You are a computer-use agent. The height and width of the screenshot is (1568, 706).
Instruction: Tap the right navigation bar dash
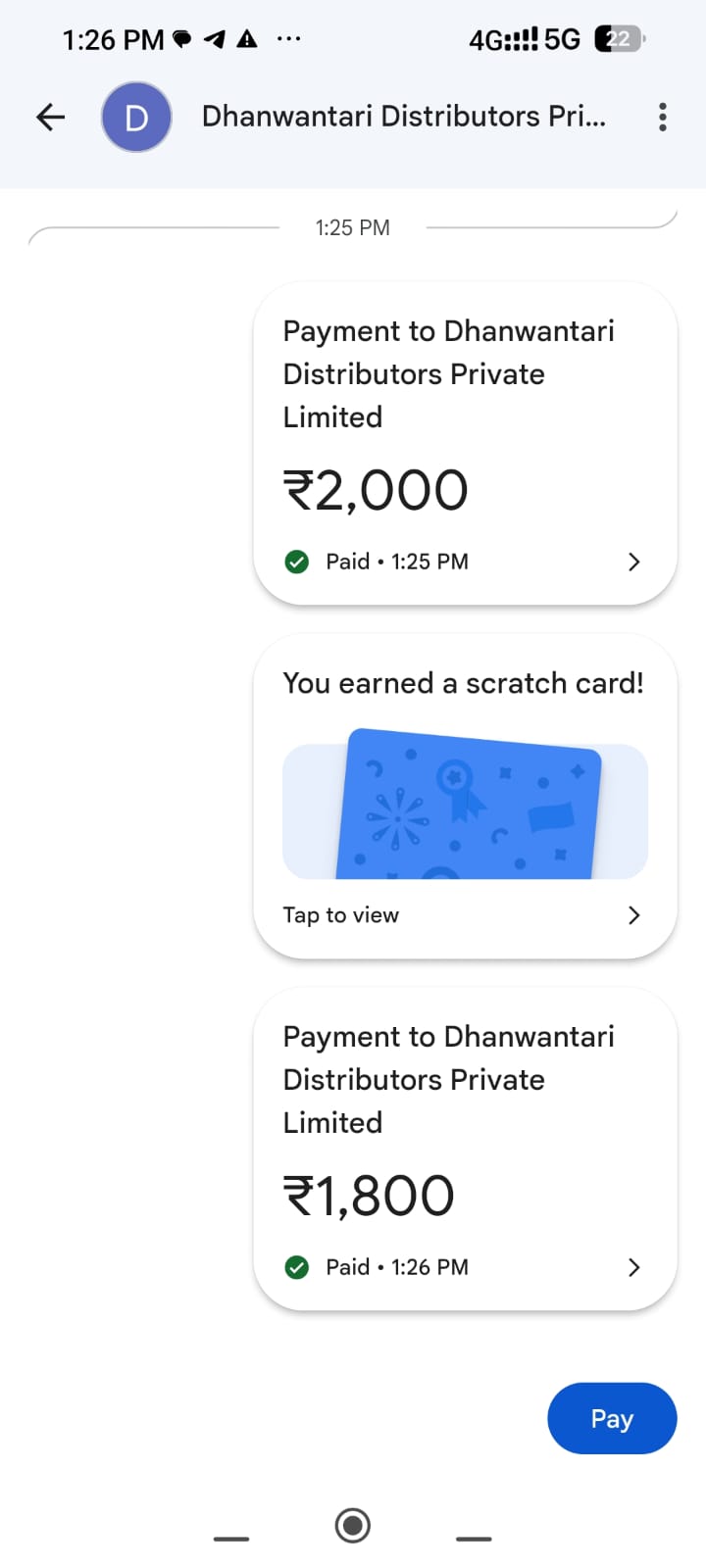(474, 1539)
